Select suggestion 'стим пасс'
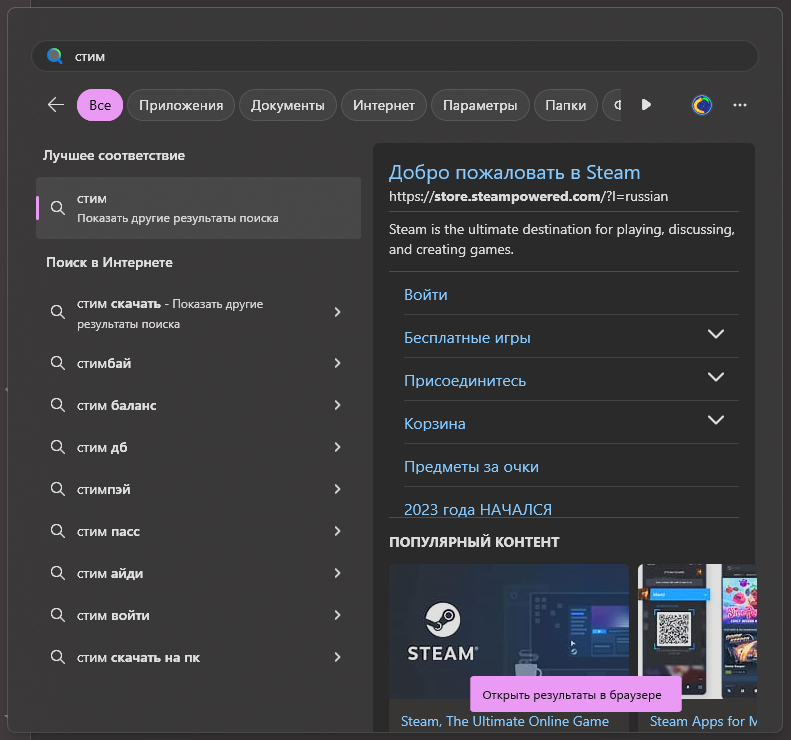 [x=198, y=531]
